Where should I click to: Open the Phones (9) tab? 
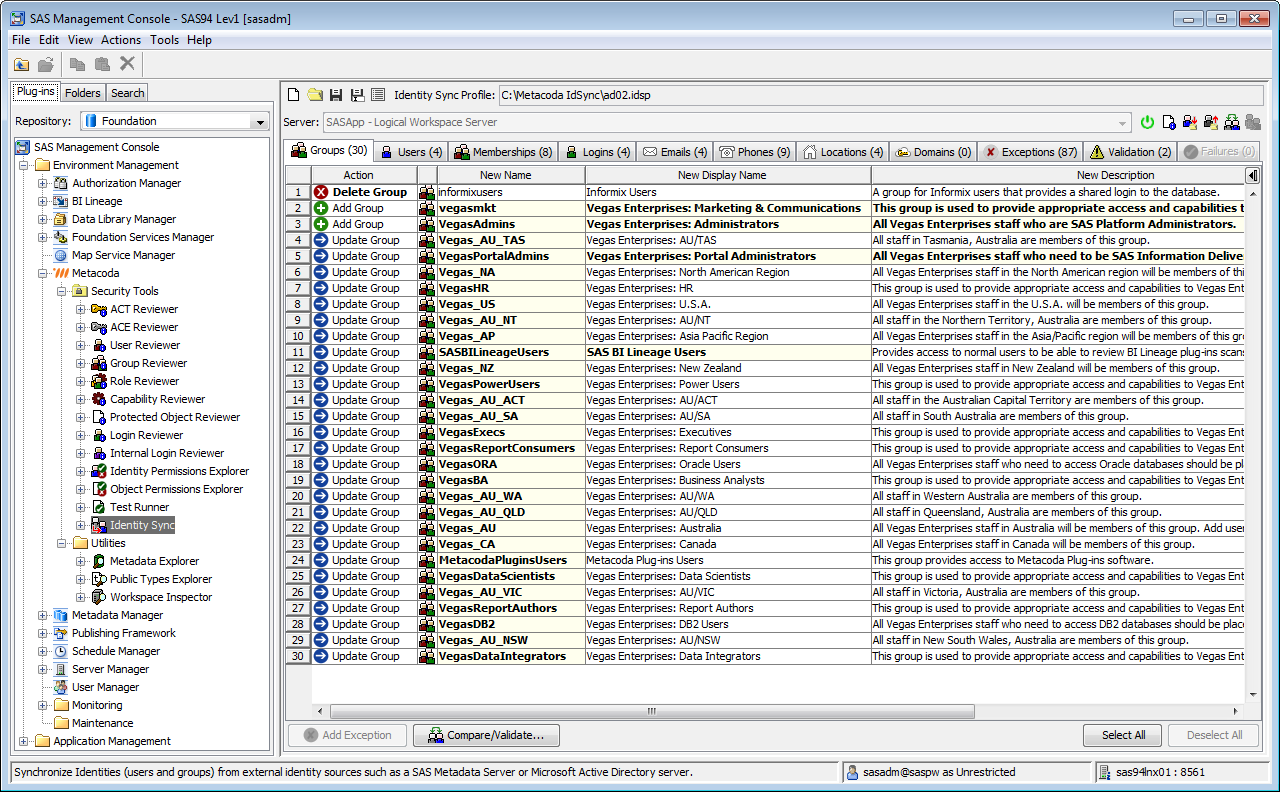(x=755, y=152)
